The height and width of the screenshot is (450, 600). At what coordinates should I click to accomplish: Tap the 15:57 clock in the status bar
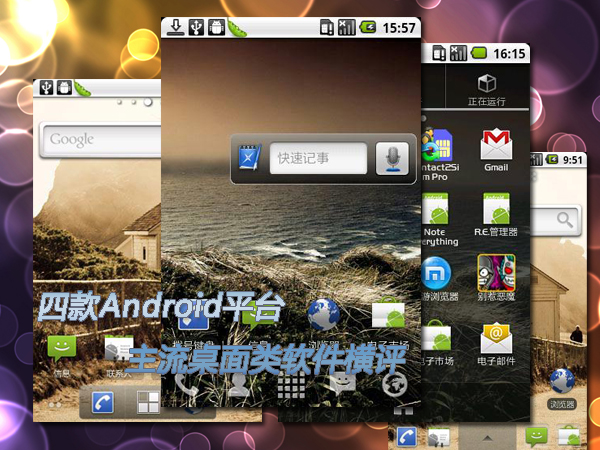(399, 28)
